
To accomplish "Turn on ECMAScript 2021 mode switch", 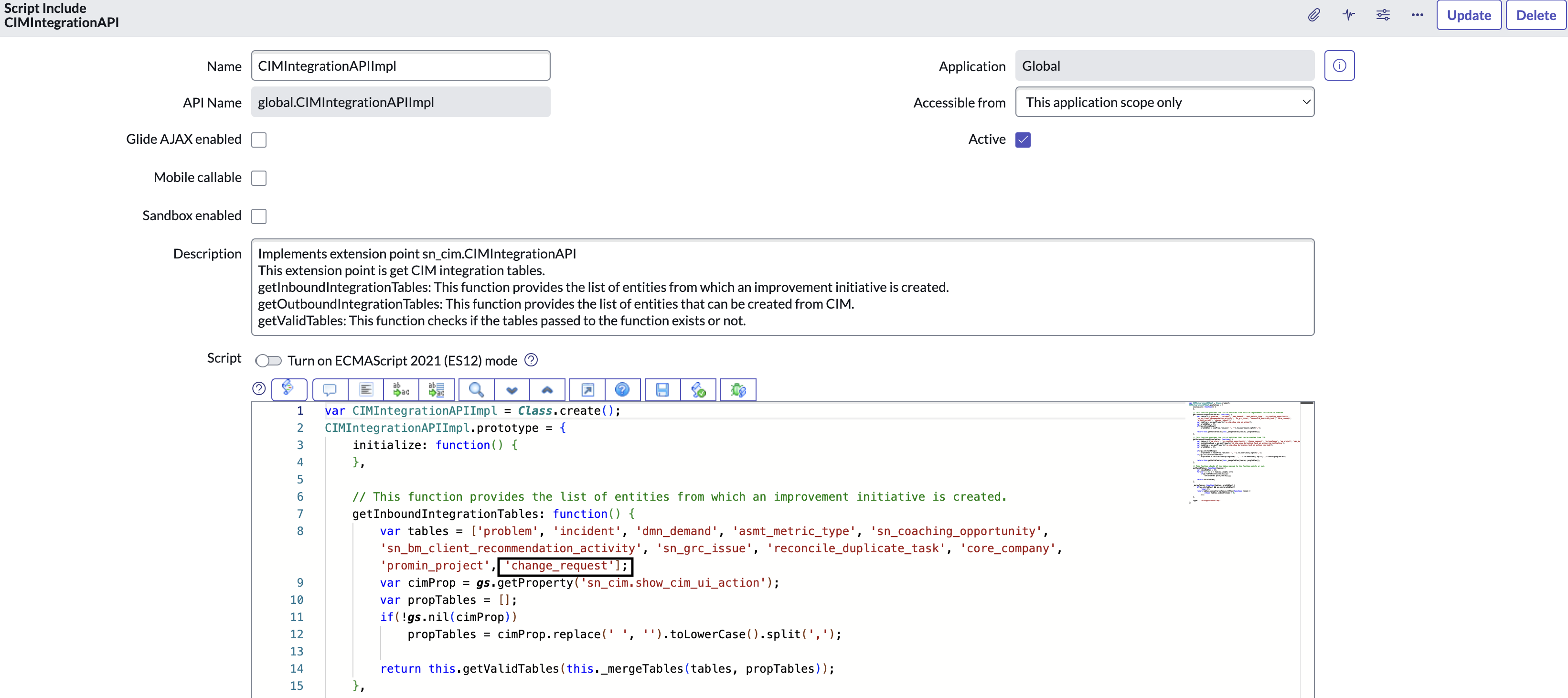I will (268, 361).
